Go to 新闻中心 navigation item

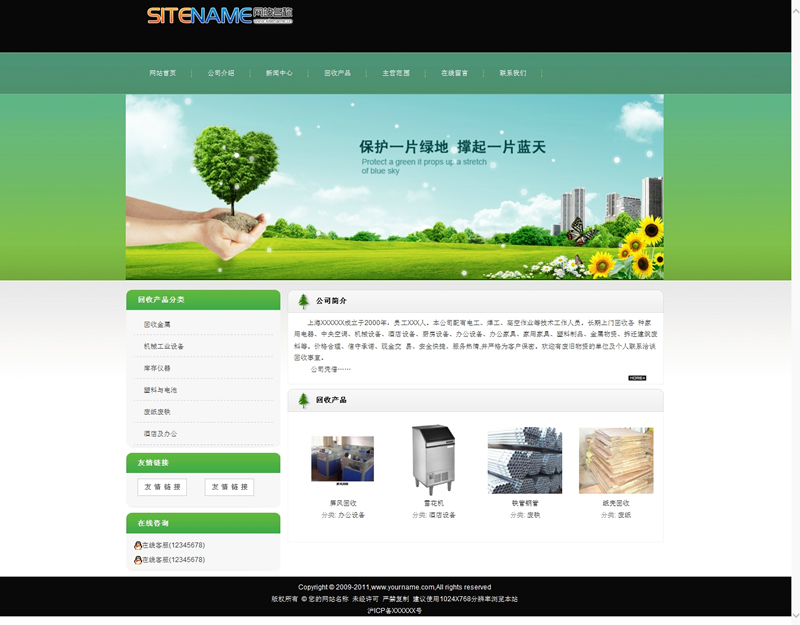click(x=279, y=73)
